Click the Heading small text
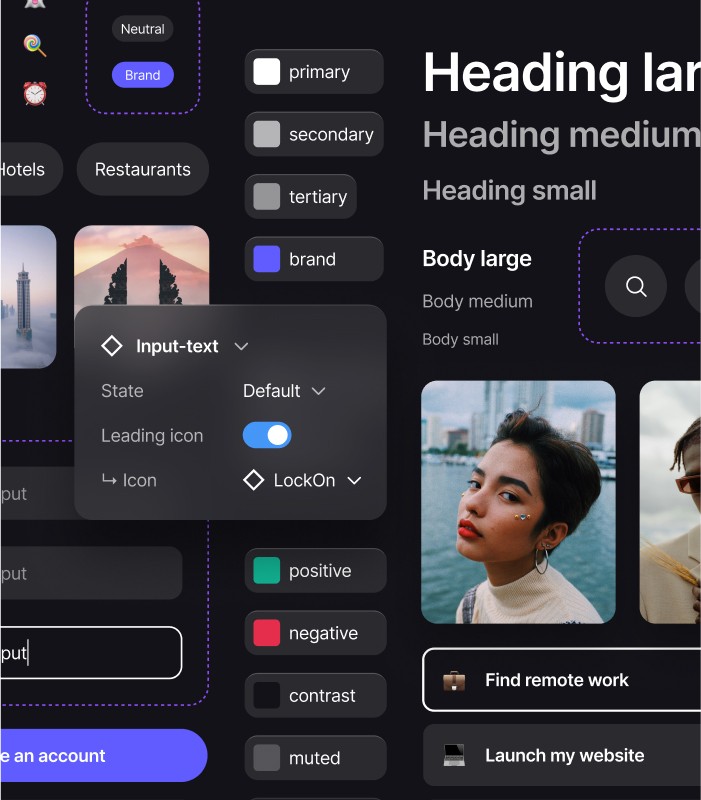The width and height of the screenshot is (701, 800). point(509,191)
